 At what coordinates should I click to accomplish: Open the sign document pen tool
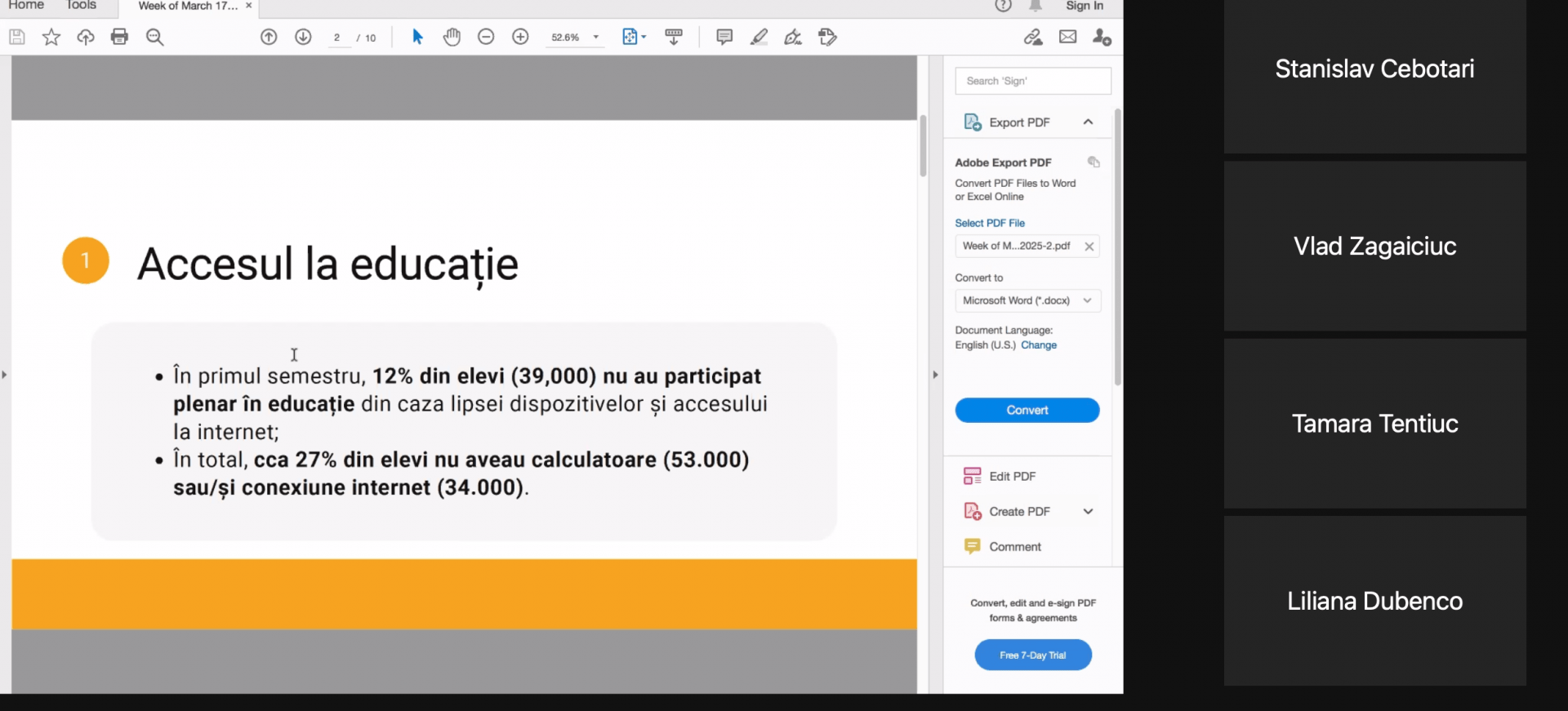click(x=793, y=37)
